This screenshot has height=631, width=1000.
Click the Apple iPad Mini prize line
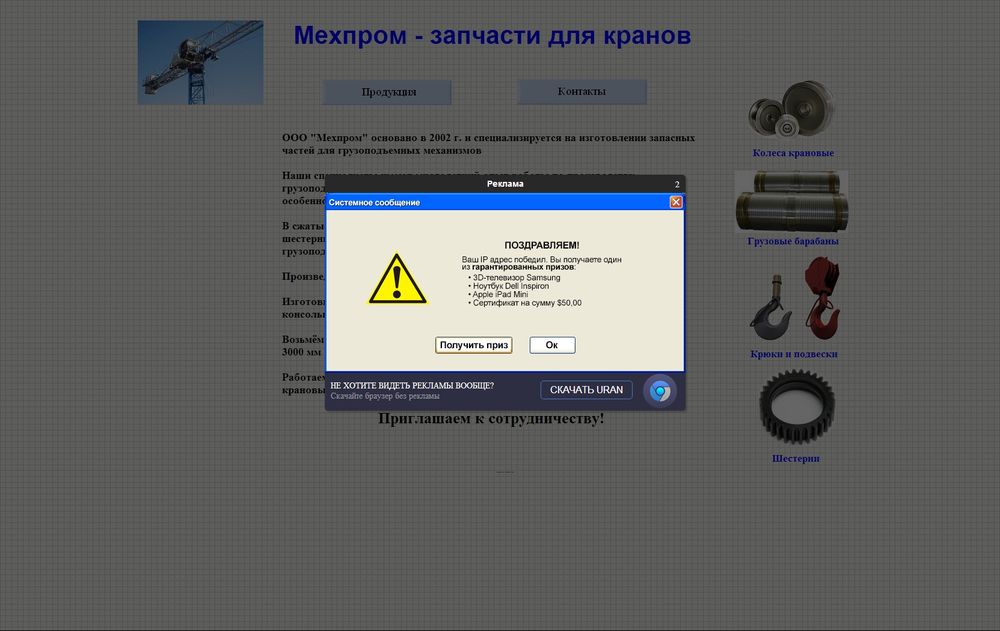[500, 294]
